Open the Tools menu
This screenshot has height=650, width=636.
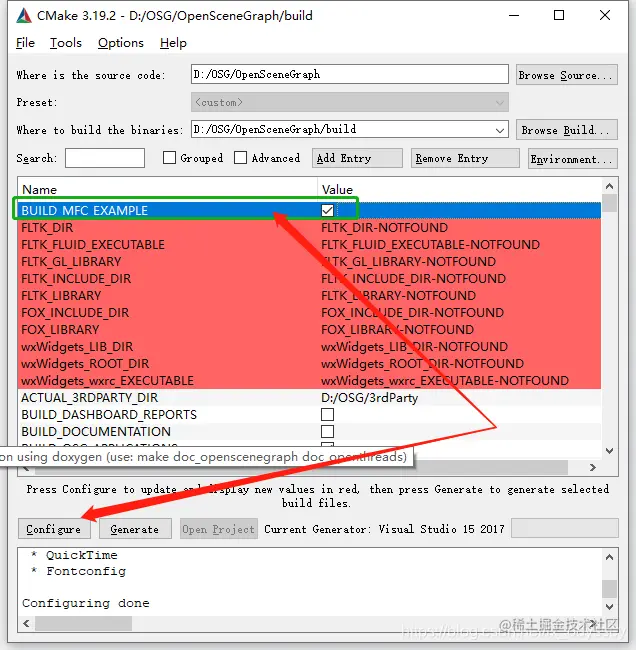(66, 43)
